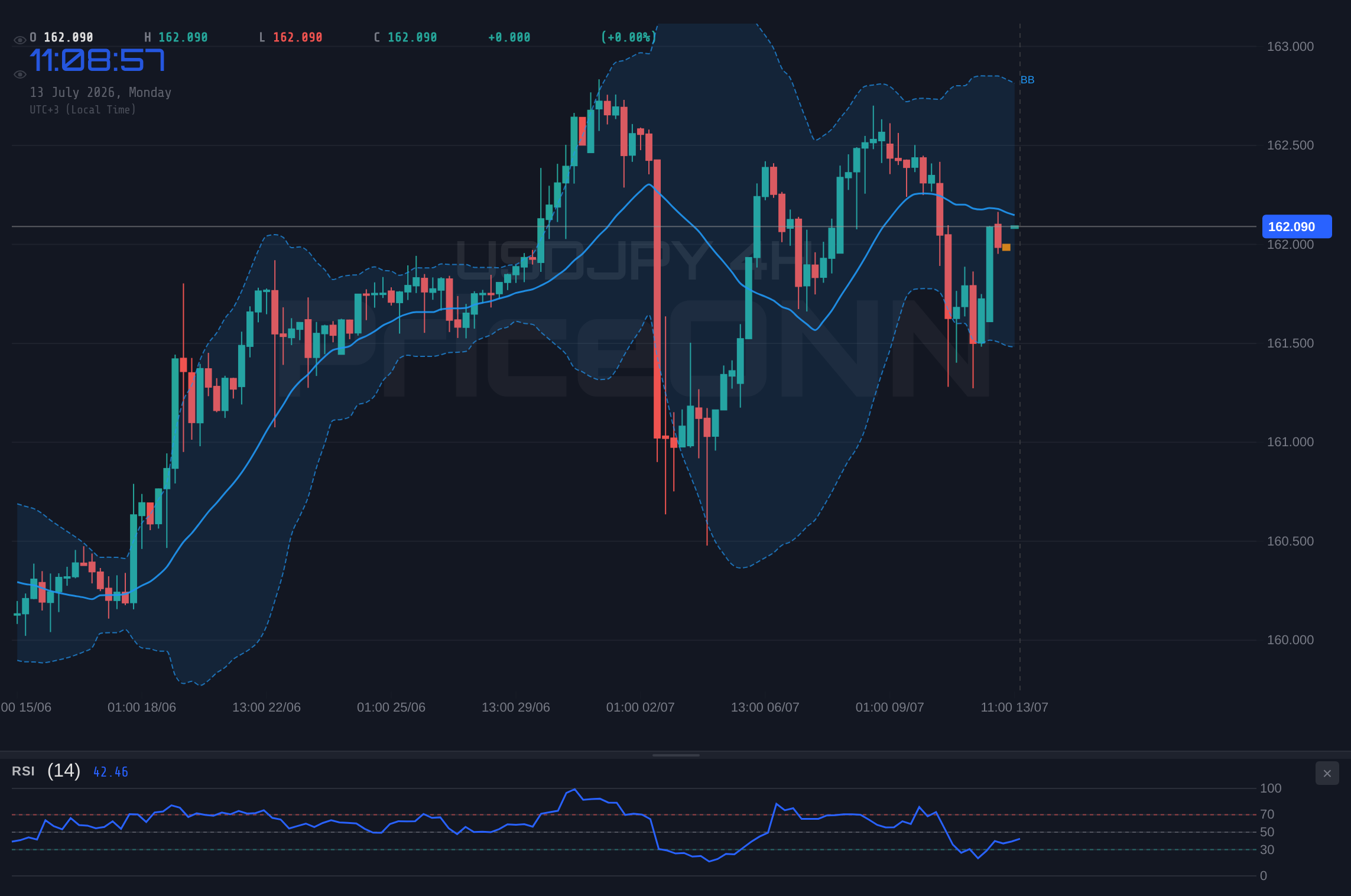Toggle the eye icon beside OHLC values

tap(20, 40)
